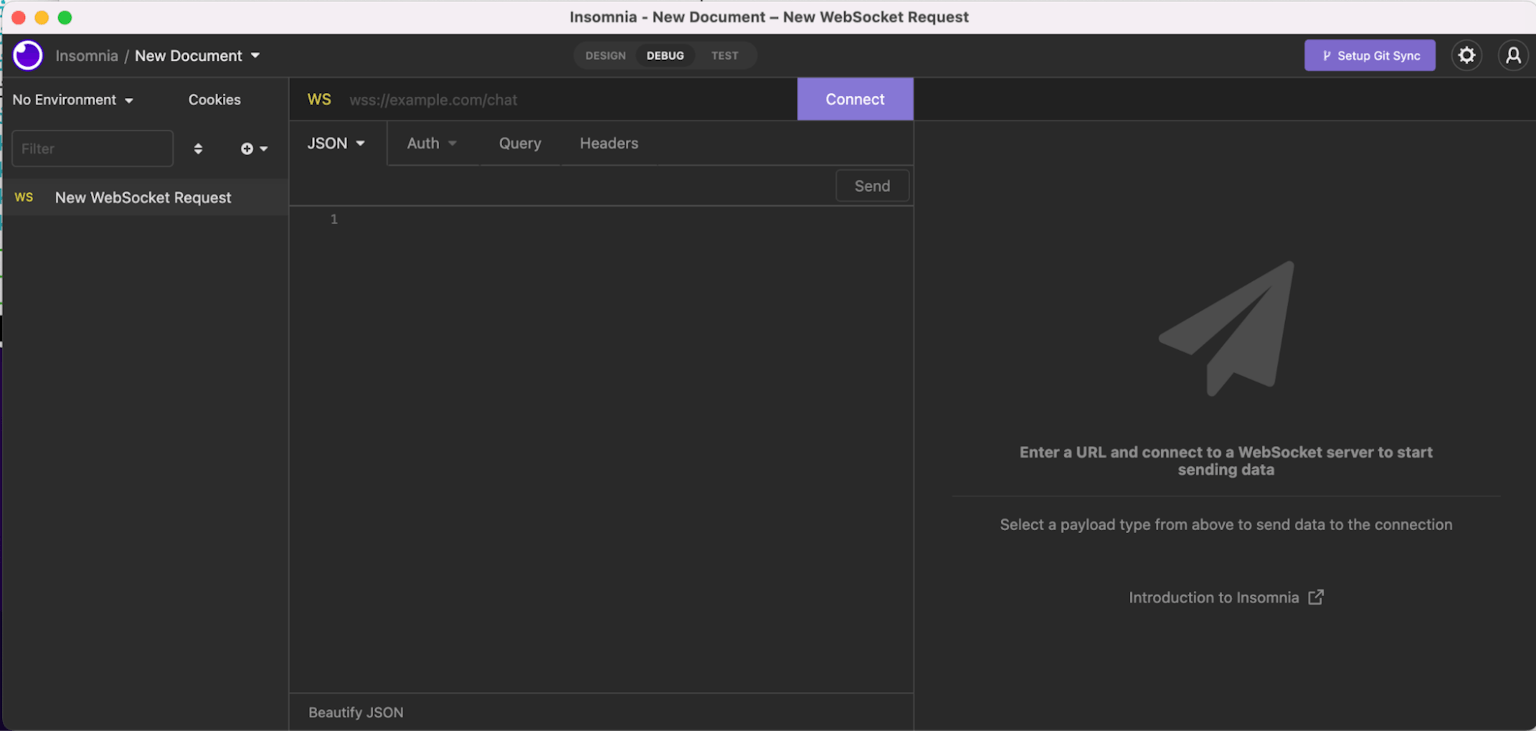Expand the New Document dropdown
The width and height of the screenshot is (1536, 731).
(x=255, y=56)
